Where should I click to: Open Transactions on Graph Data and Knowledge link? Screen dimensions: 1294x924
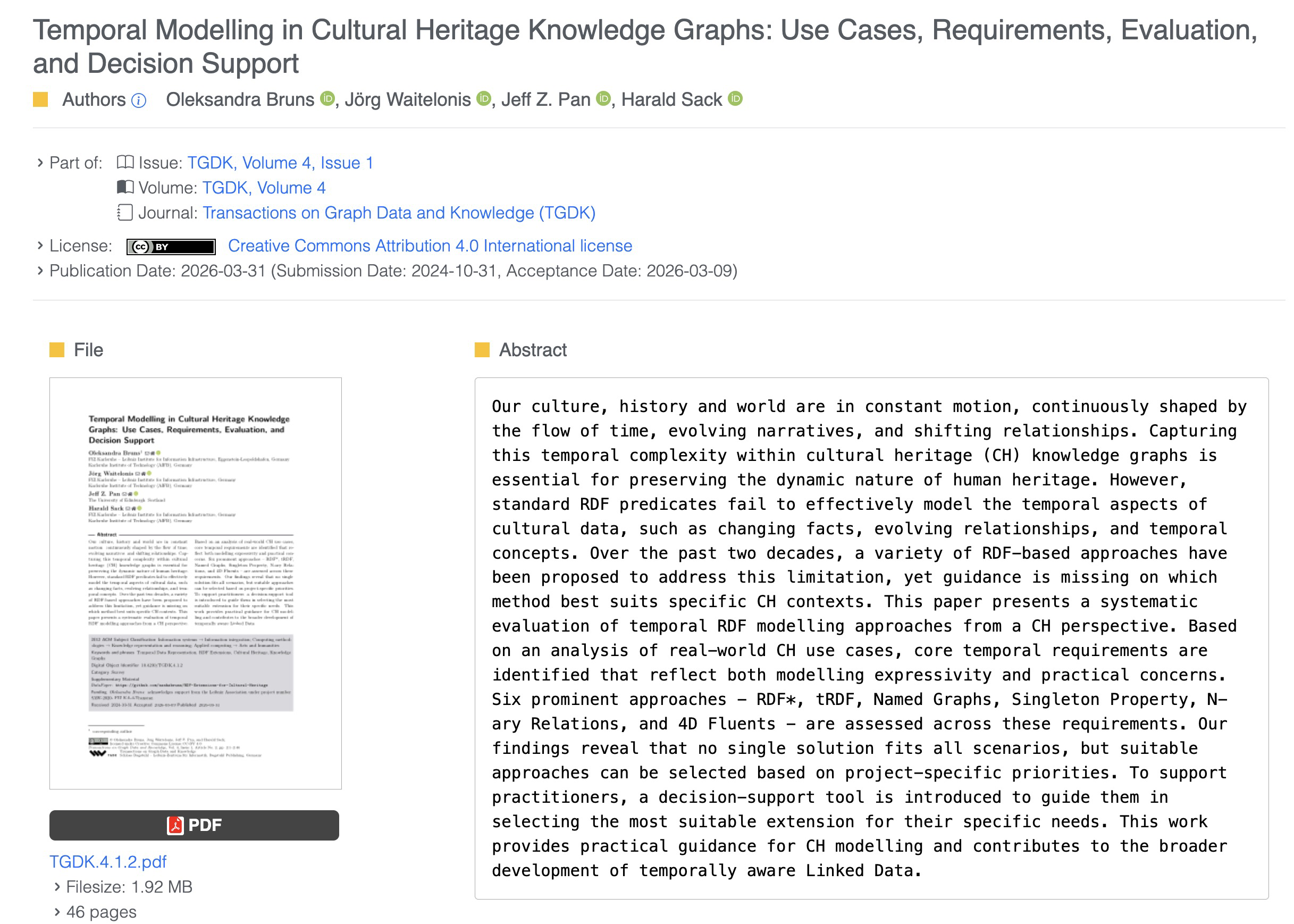(x=399, y=213)
